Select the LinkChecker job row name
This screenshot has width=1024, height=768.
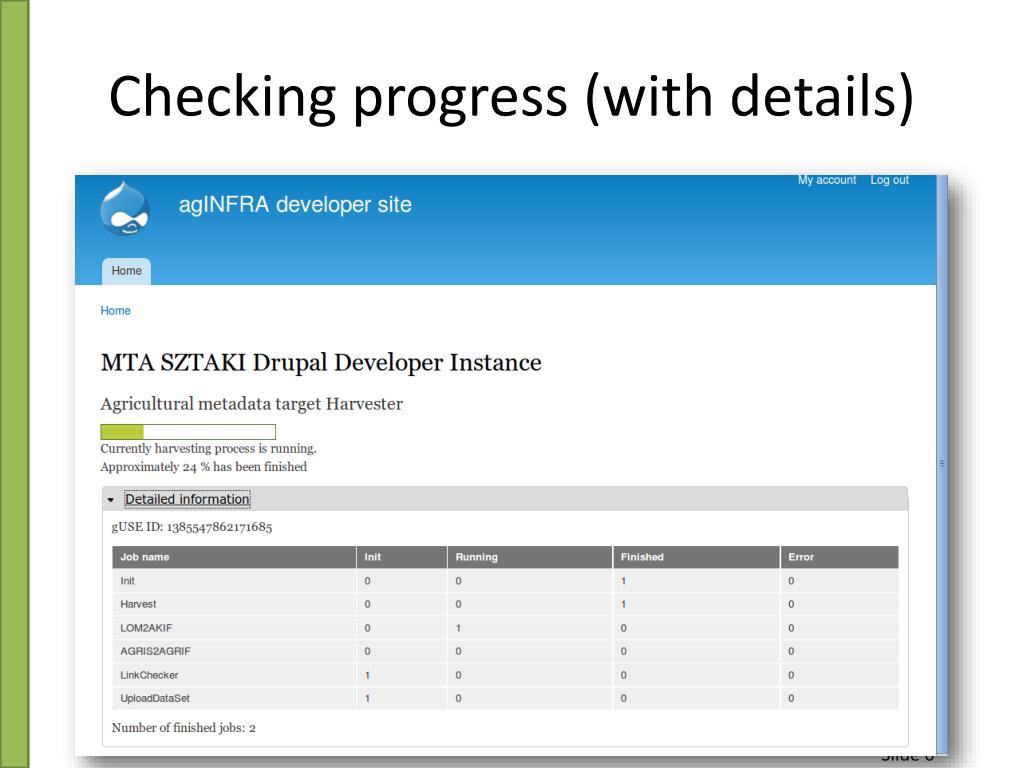pos(149,675)
